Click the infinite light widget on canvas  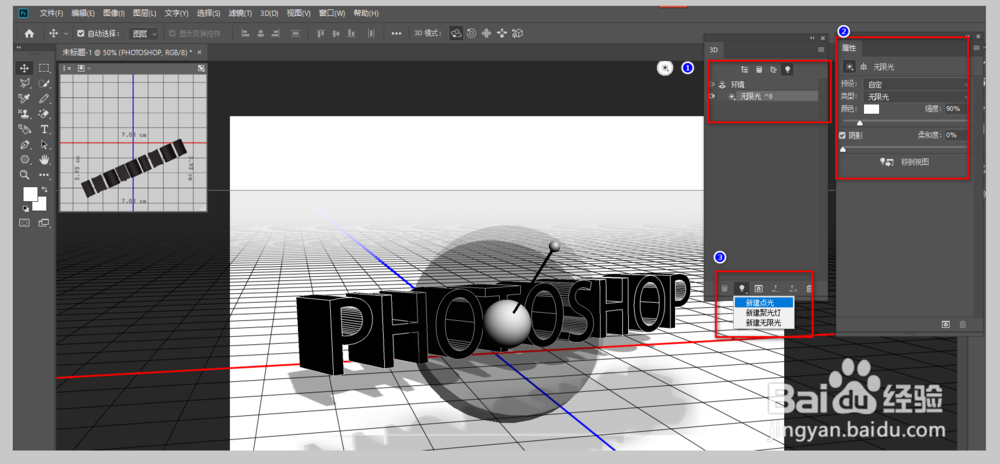click(665, 68)
